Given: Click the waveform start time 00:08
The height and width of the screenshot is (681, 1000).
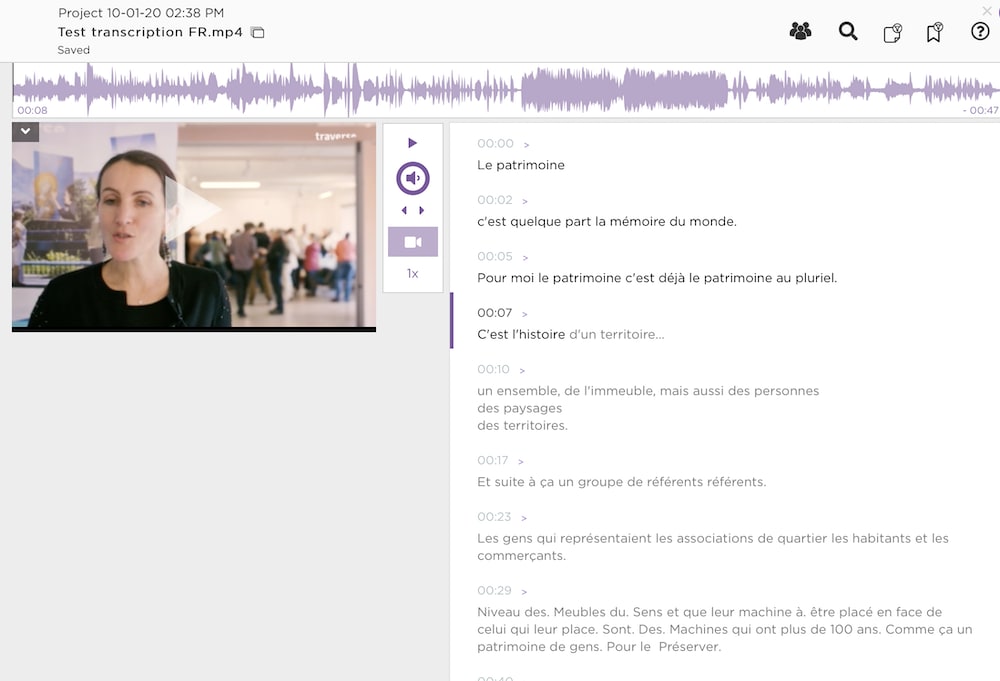Looking at the screenshot, I should (x=33, y=110).
